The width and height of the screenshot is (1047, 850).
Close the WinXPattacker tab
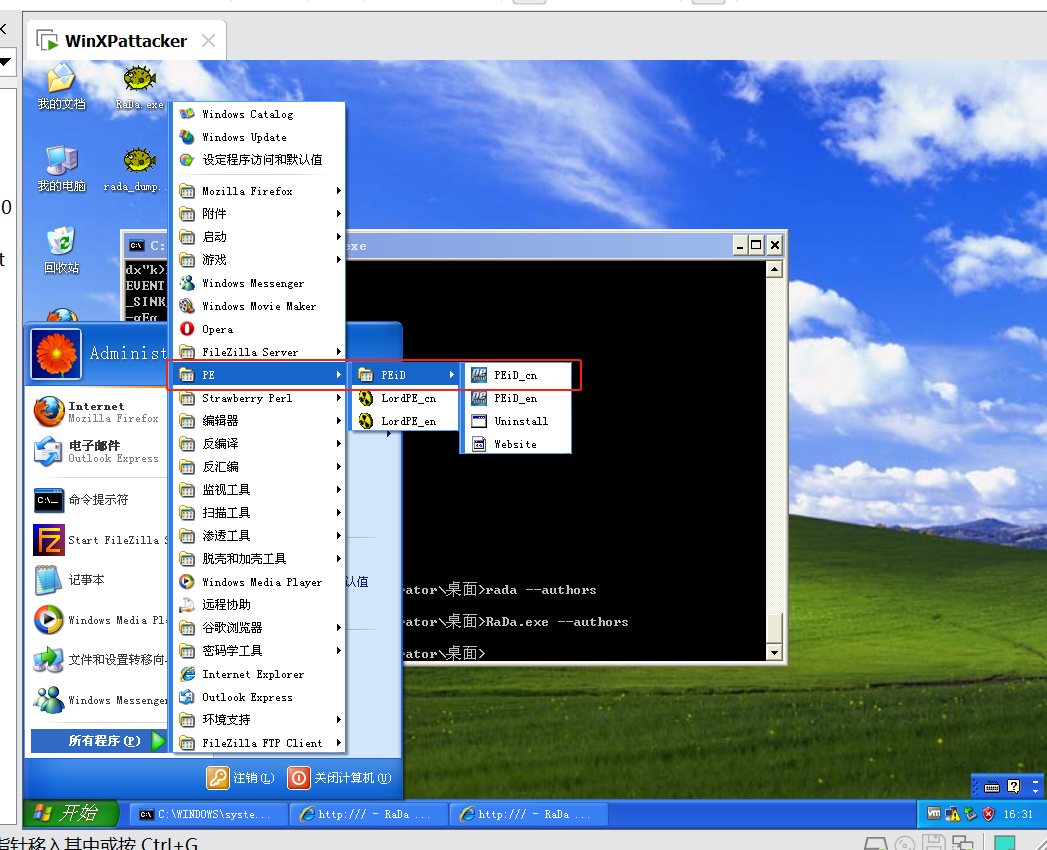208,41
